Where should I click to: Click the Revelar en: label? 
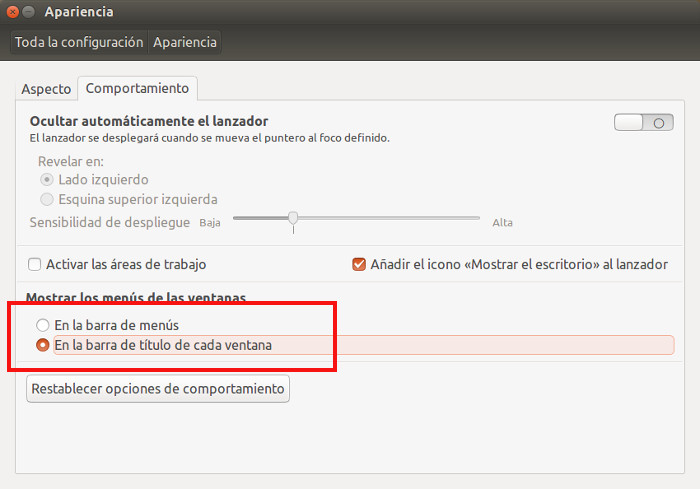click(x=71, y=161)
